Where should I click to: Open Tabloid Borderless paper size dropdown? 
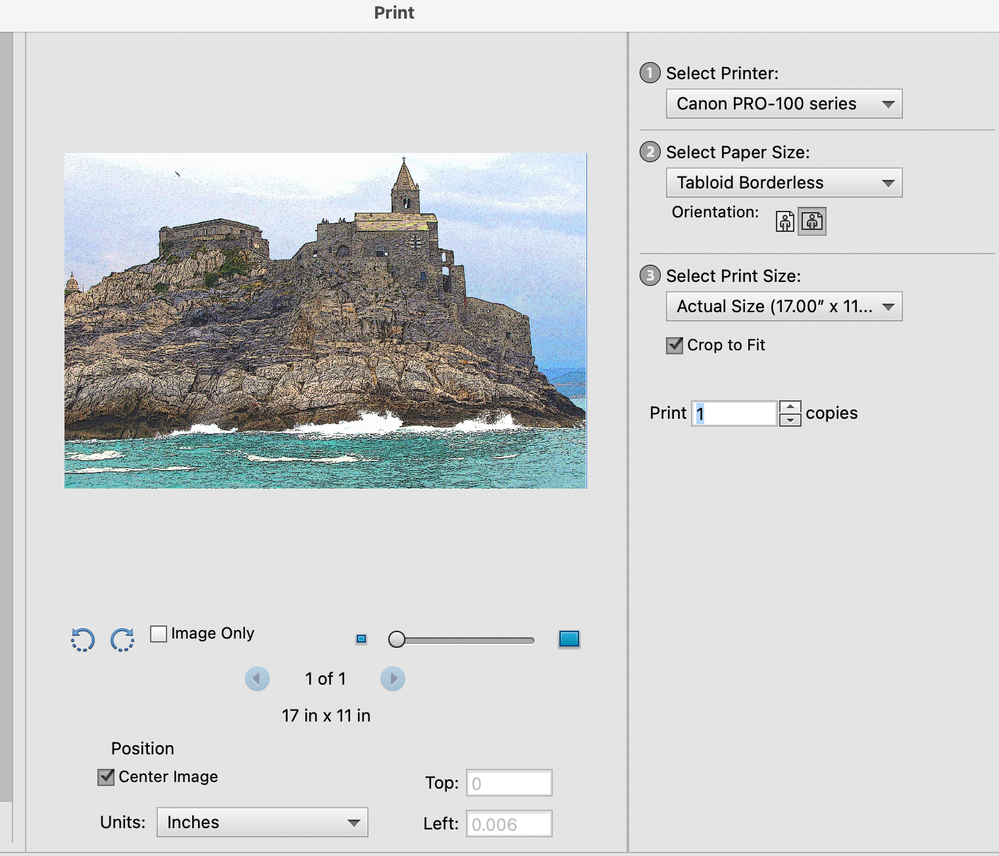784,183
